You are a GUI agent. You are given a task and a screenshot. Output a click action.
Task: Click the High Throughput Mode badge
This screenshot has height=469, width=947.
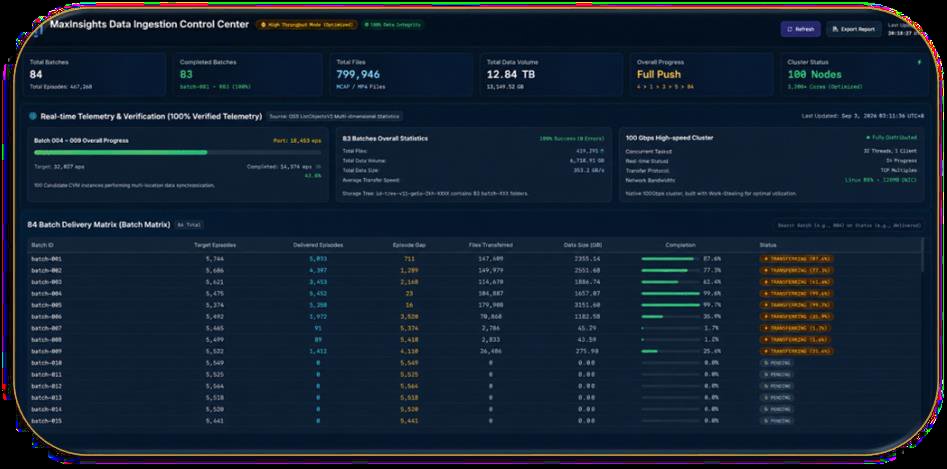point(307,25)
